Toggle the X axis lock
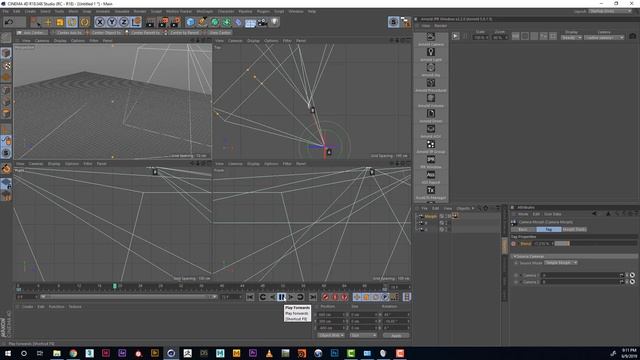 (100, 22)
